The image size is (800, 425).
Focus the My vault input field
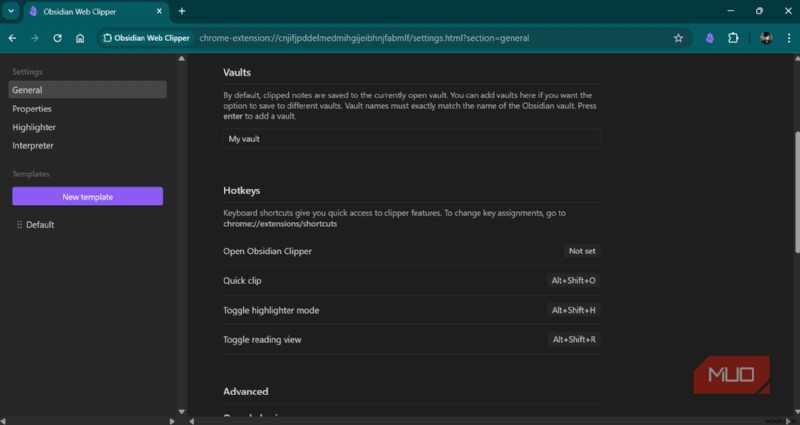click(412, 139)
